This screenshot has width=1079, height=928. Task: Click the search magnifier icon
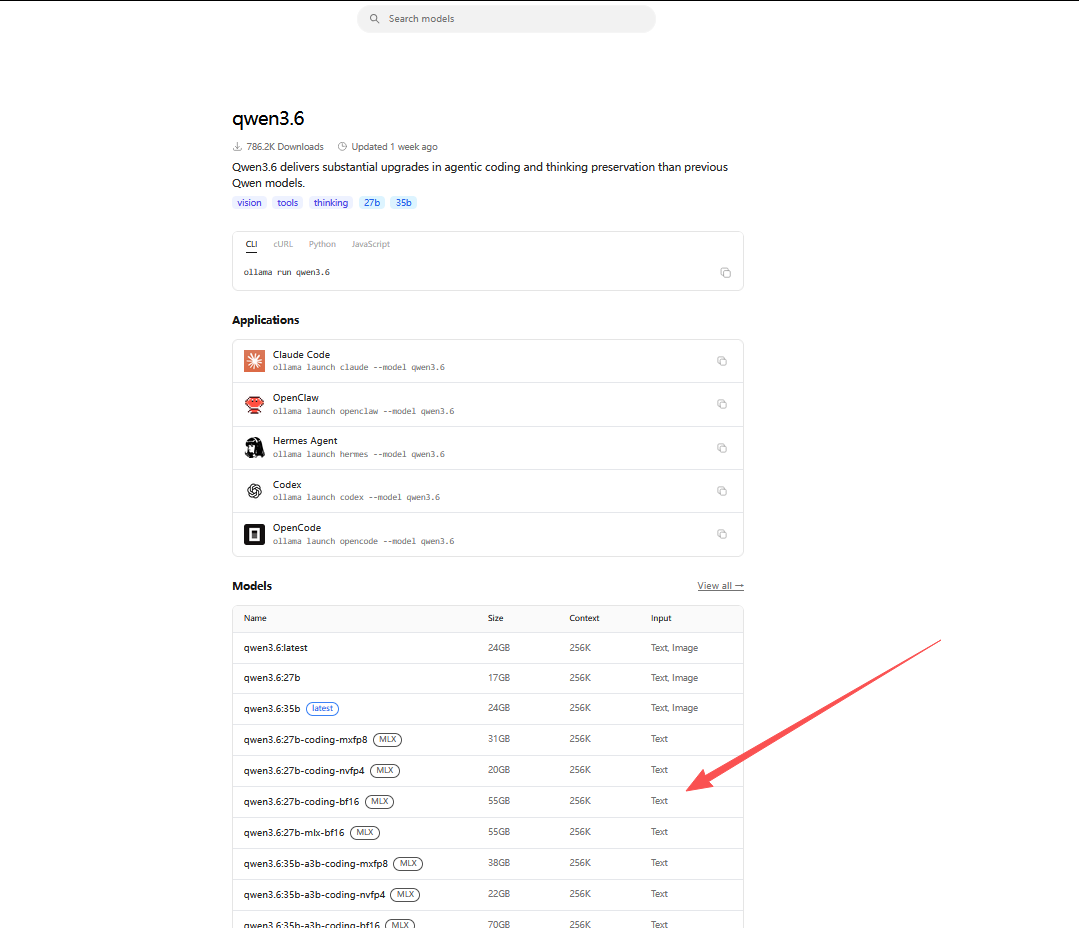tap(374, 19)
